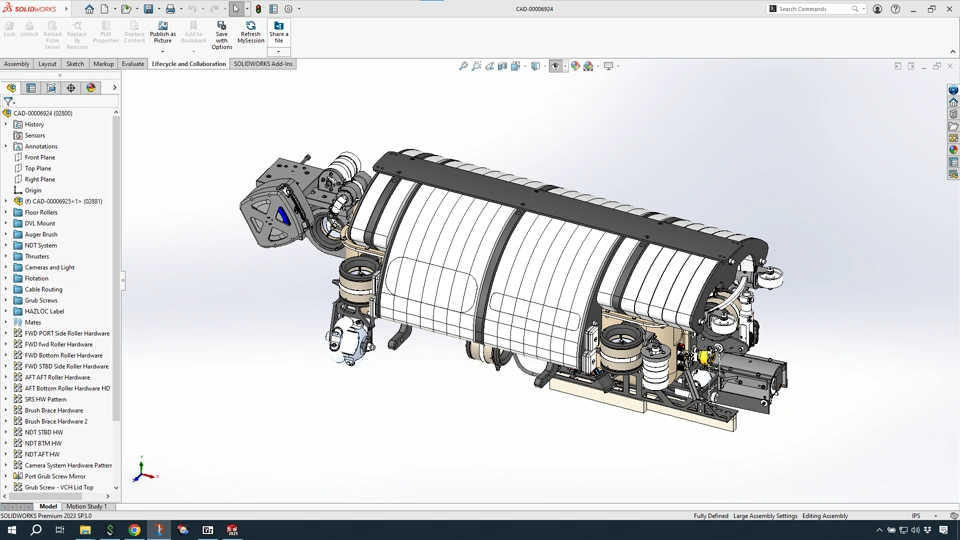Switch to the Motion Study 1 tab
The image size is (960, 540).
click(86, 507)
